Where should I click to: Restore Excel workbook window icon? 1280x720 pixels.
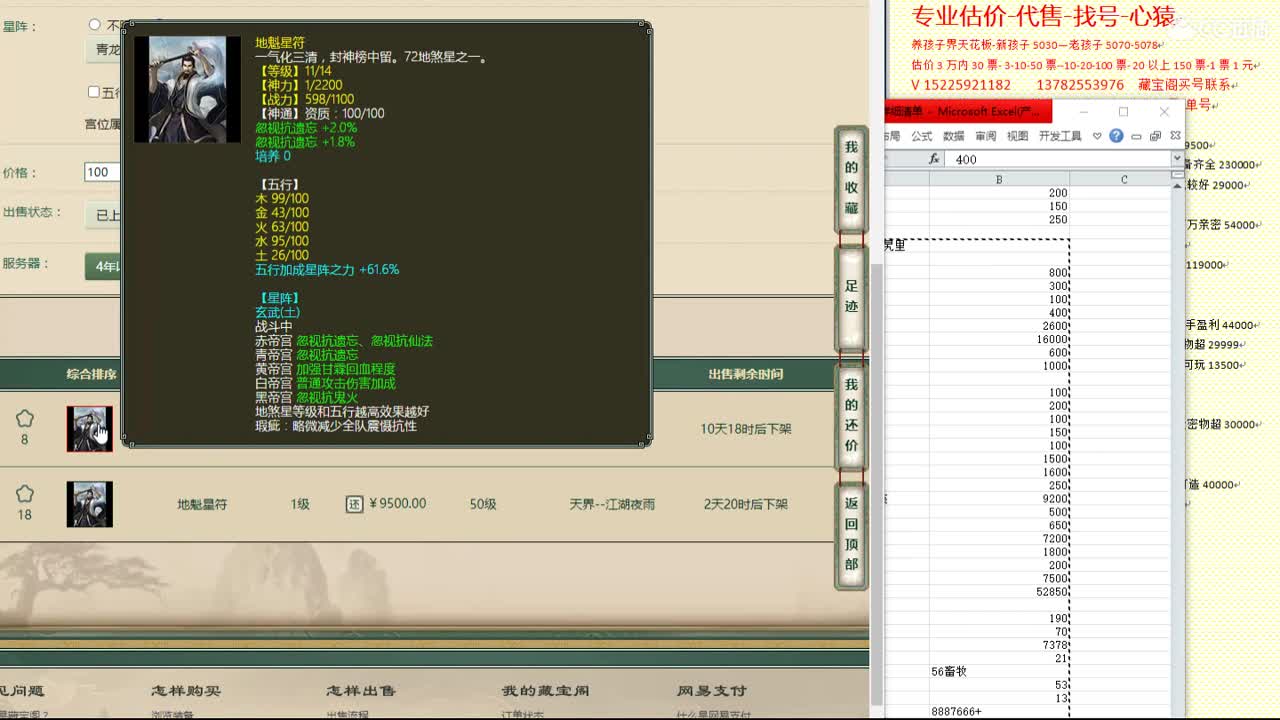1155,136
